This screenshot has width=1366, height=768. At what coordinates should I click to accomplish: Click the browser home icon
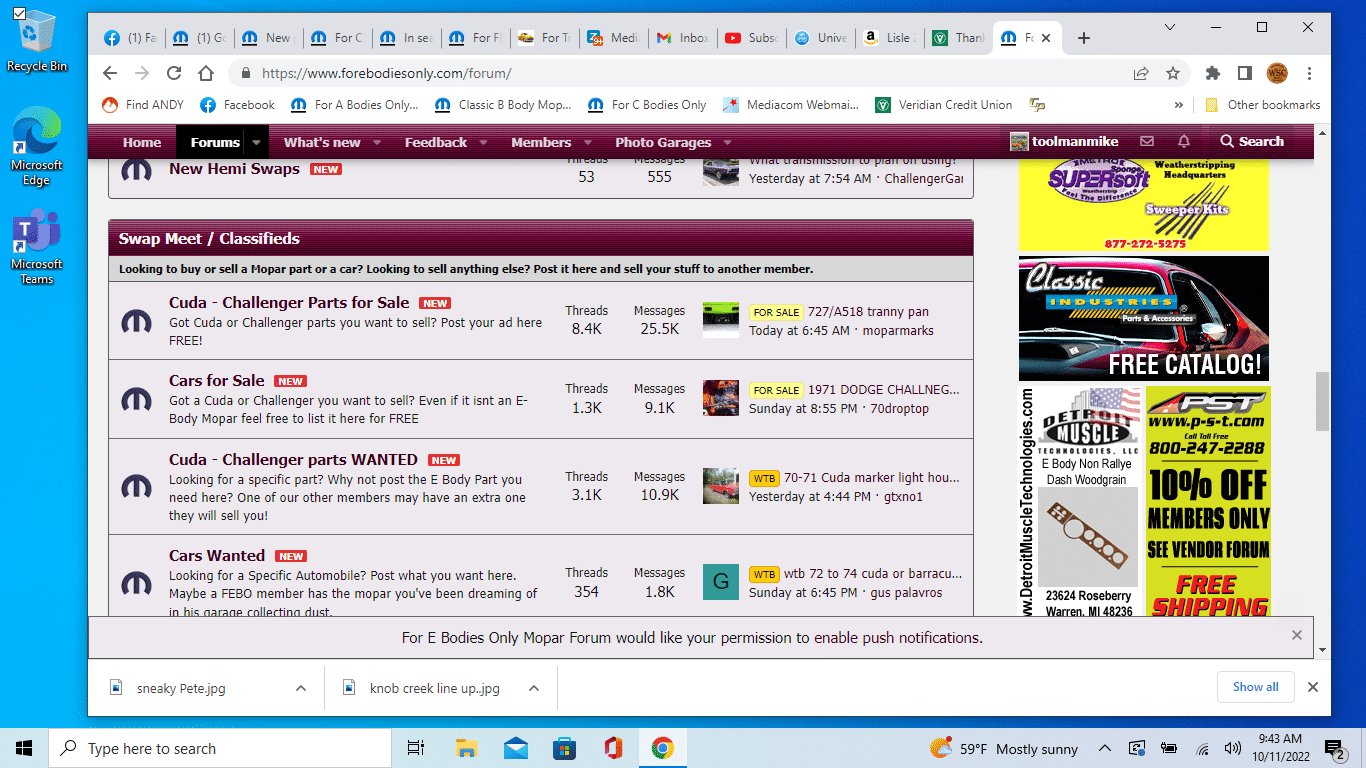(x=206, y=73)
